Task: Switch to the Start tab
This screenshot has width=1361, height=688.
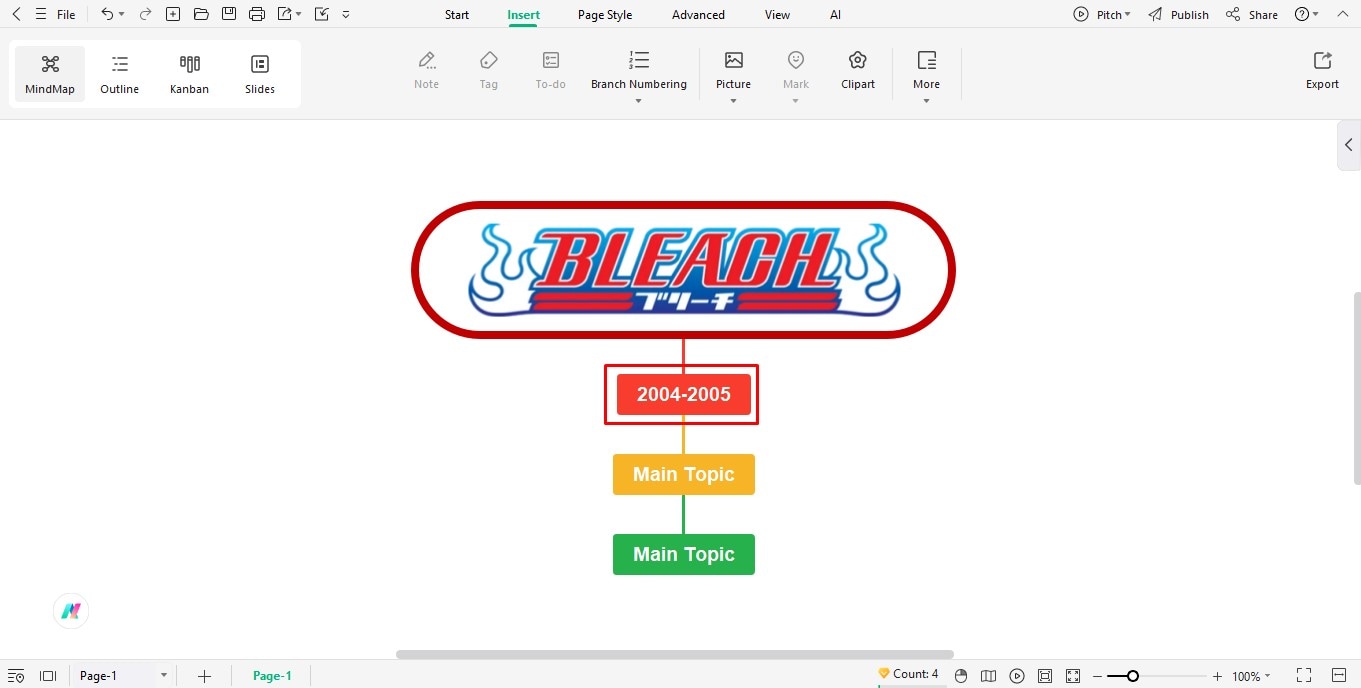Action: 457,15
